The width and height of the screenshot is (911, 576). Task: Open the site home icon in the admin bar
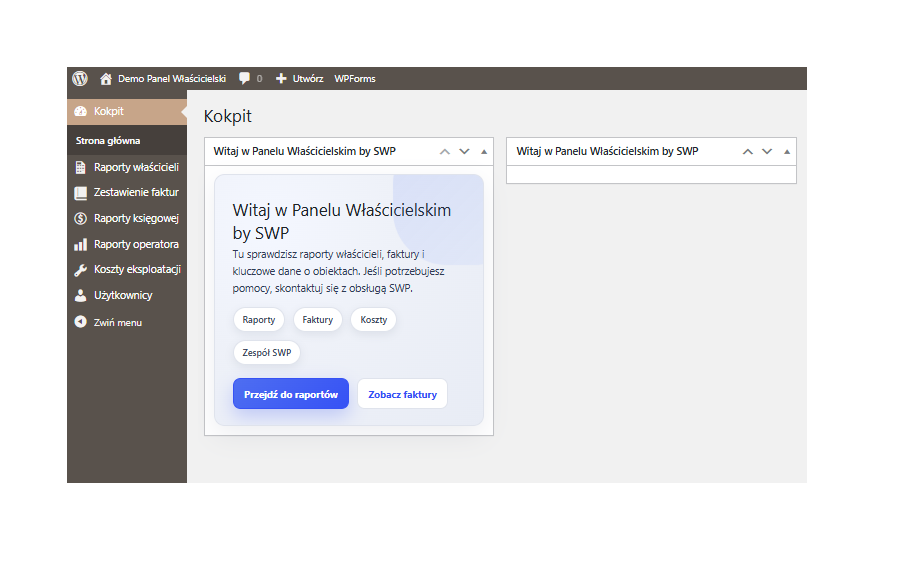105,78
